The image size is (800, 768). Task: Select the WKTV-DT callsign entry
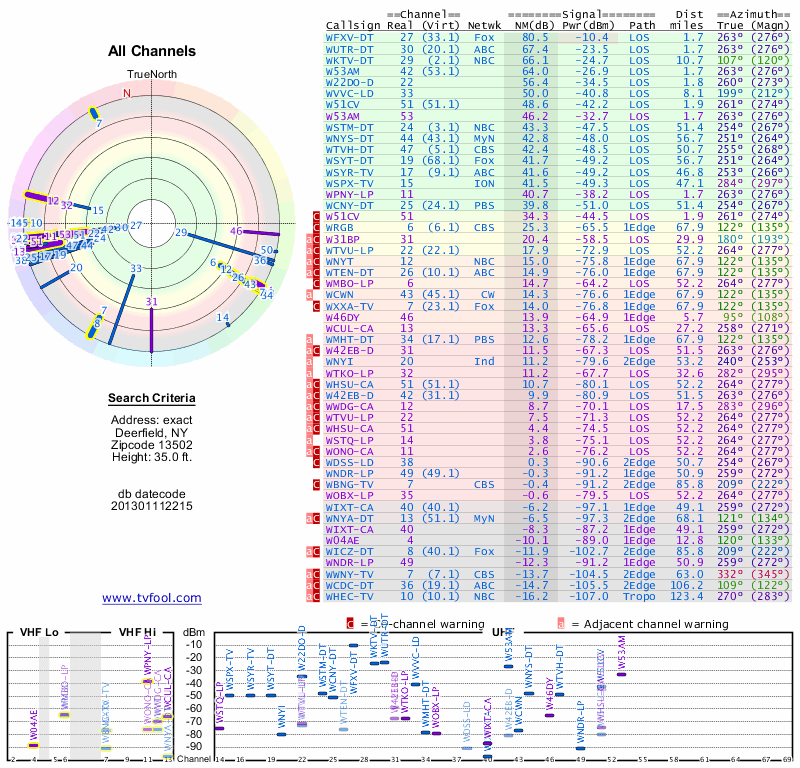(351, 58)
